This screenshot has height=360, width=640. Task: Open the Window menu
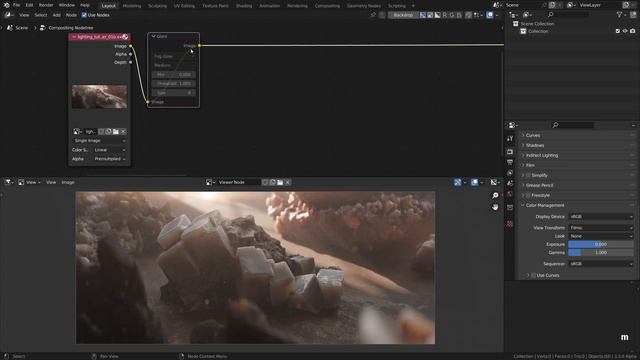click(x=67, y=5)
